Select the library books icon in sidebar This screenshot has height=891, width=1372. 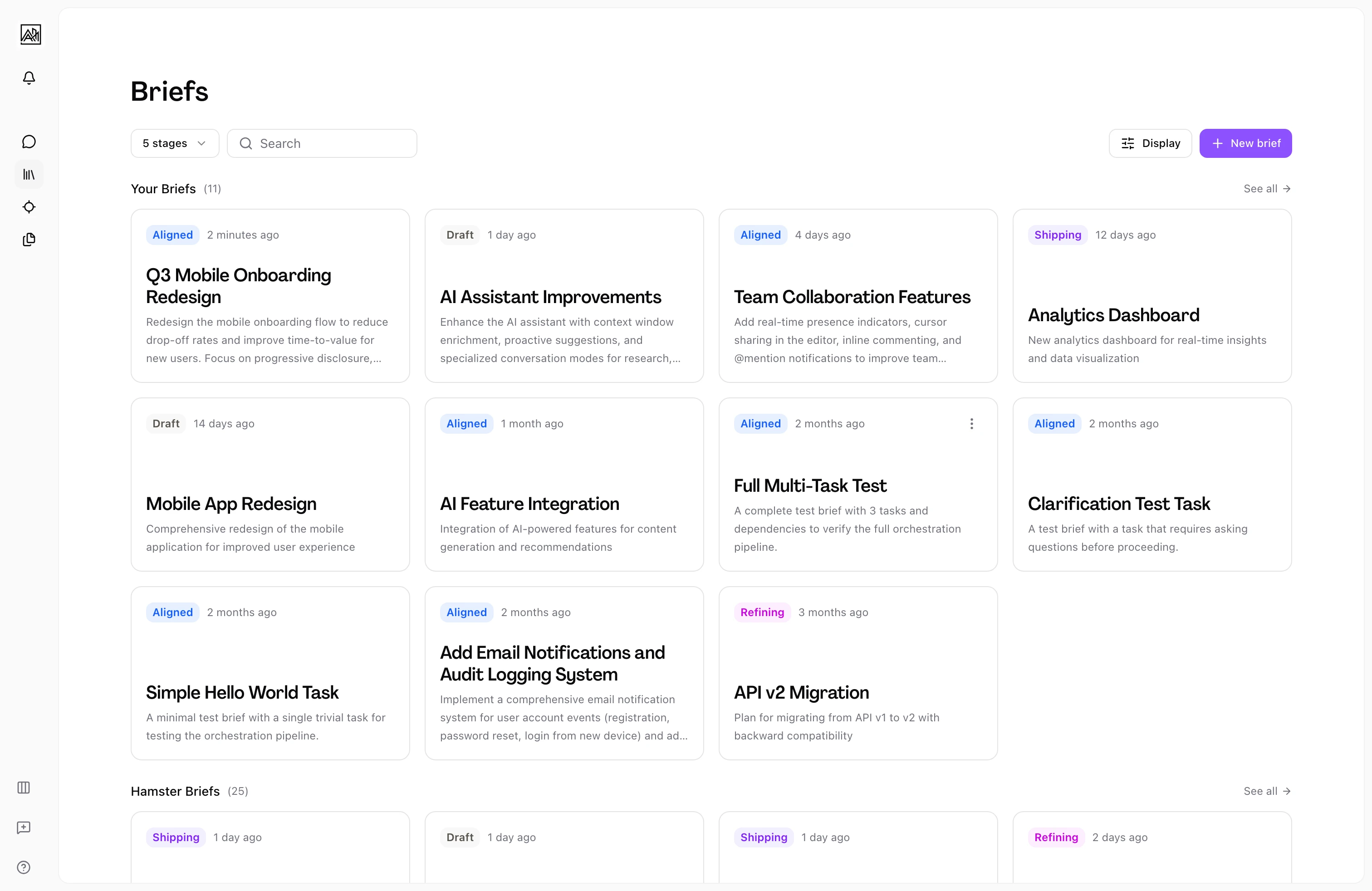(x=29, y=174)
